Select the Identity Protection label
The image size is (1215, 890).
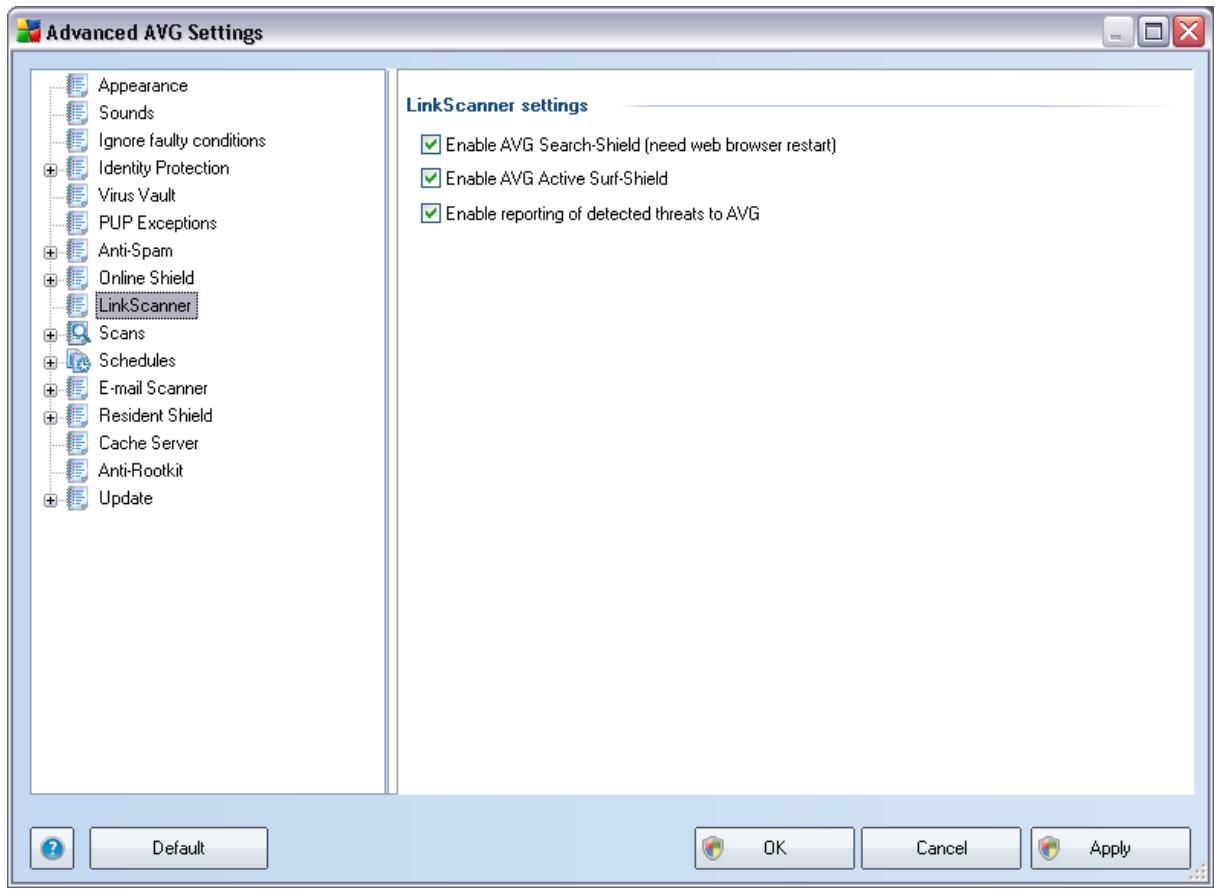[163, 167]
